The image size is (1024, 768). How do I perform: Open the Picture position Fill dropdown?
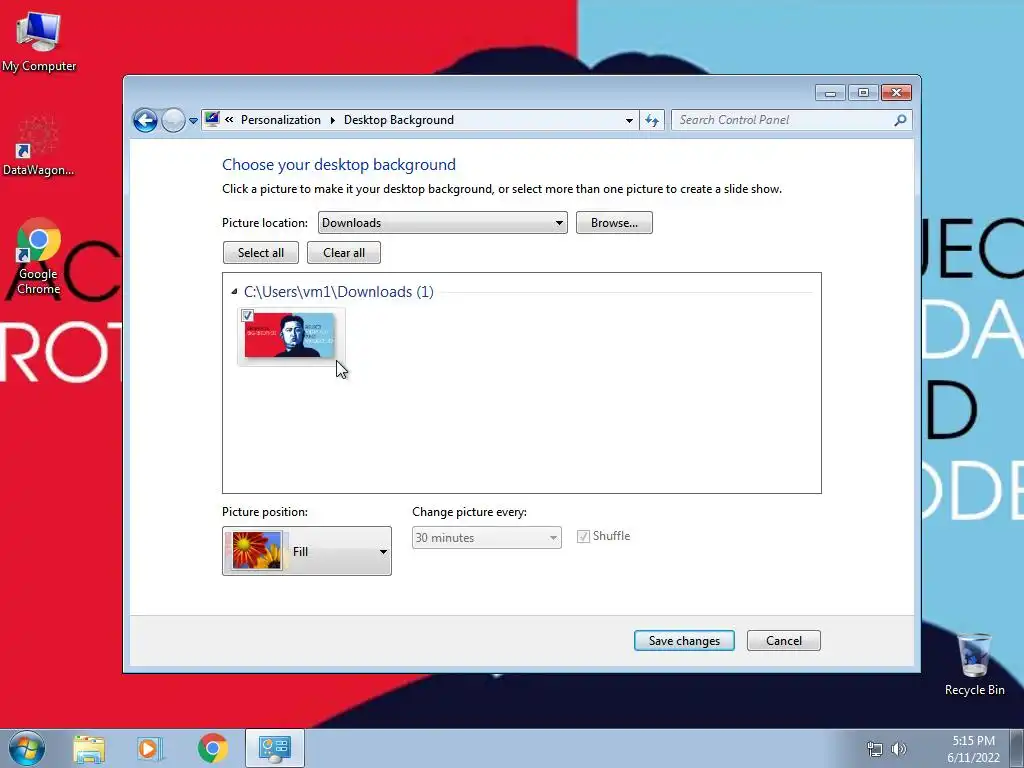tap(307, 551)
